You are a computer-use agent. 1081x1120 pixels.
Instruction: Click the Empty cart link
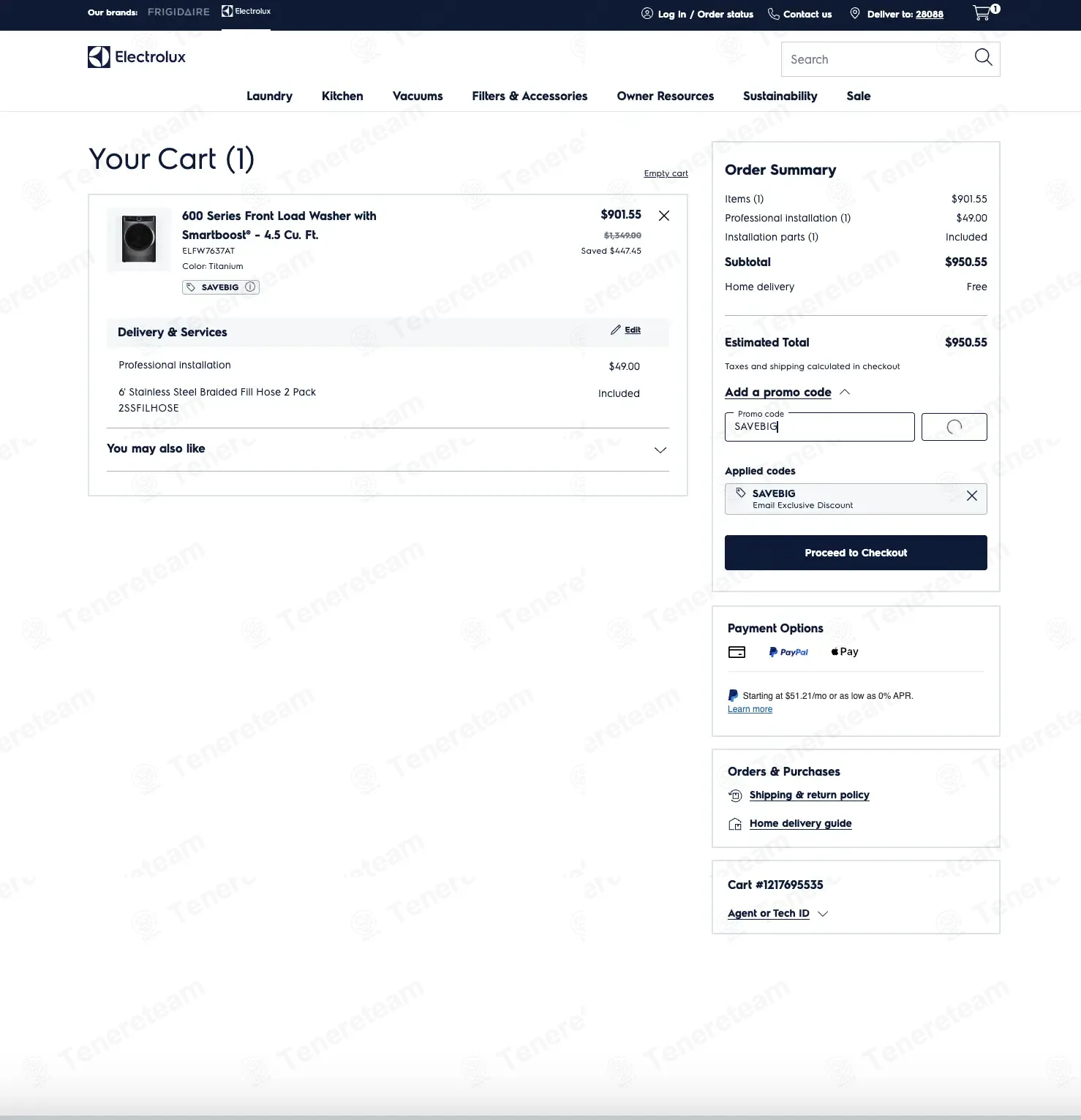(x=666, y=173)
